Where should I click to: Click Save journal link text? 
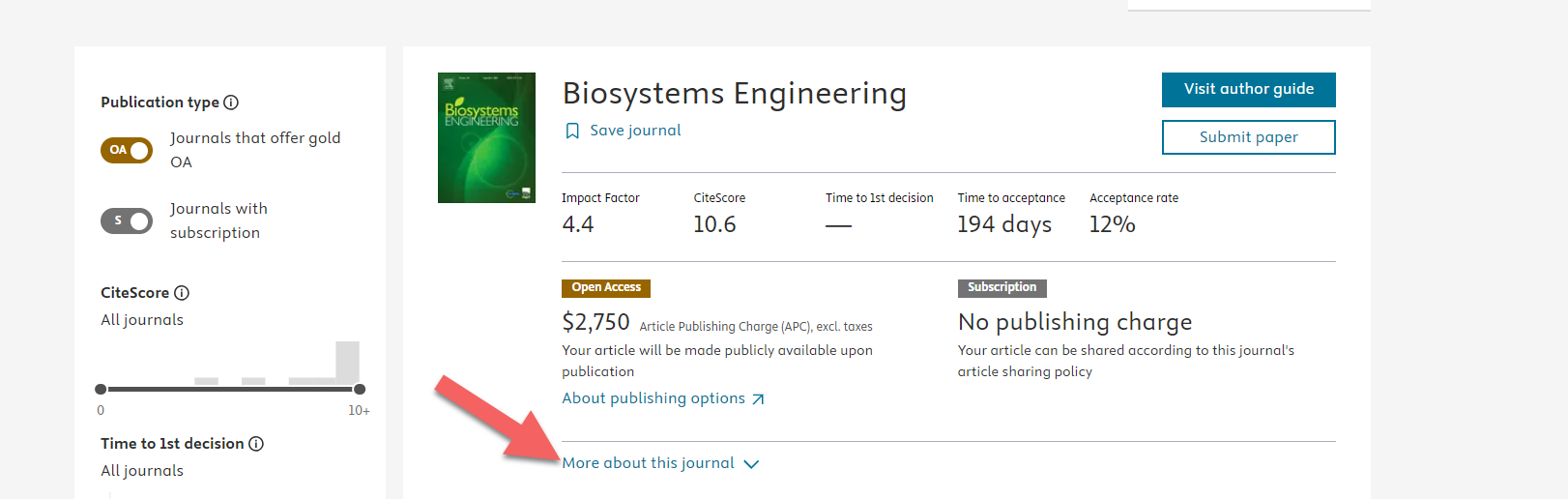pos(635,131)
